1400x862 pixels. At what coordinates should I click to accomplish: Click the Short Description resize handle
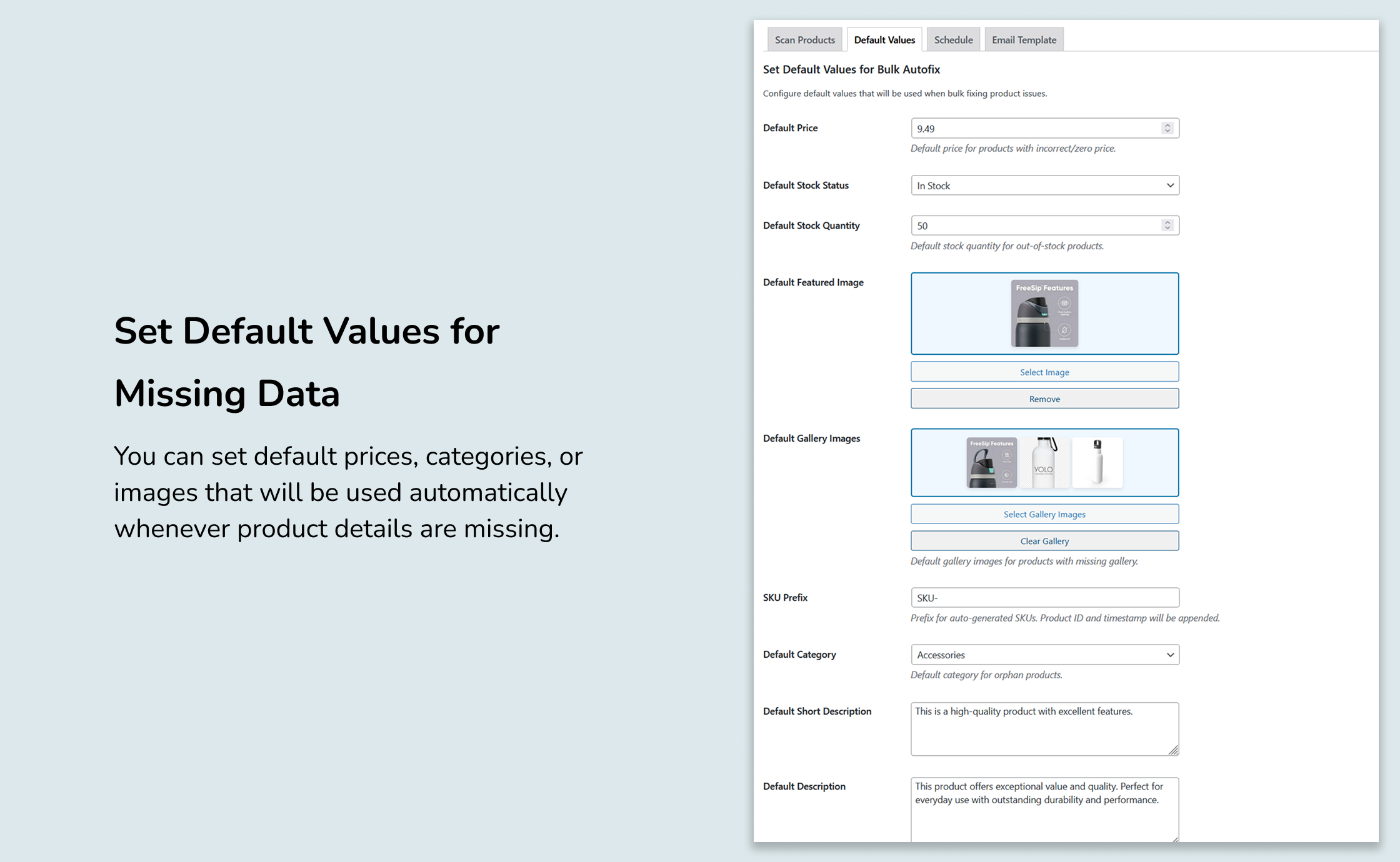1173,750
